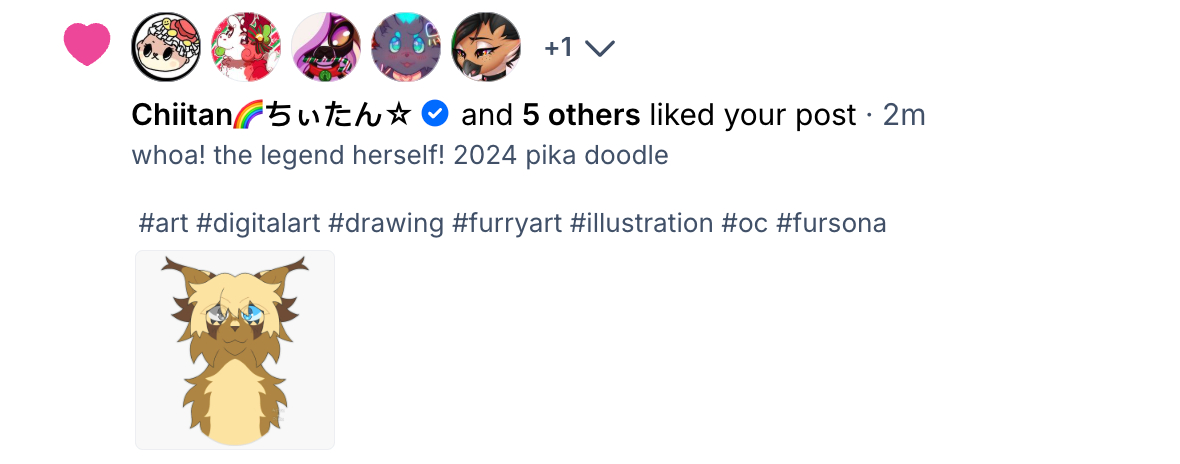
Task: Click the 2m timestamp
Action: 904,116
